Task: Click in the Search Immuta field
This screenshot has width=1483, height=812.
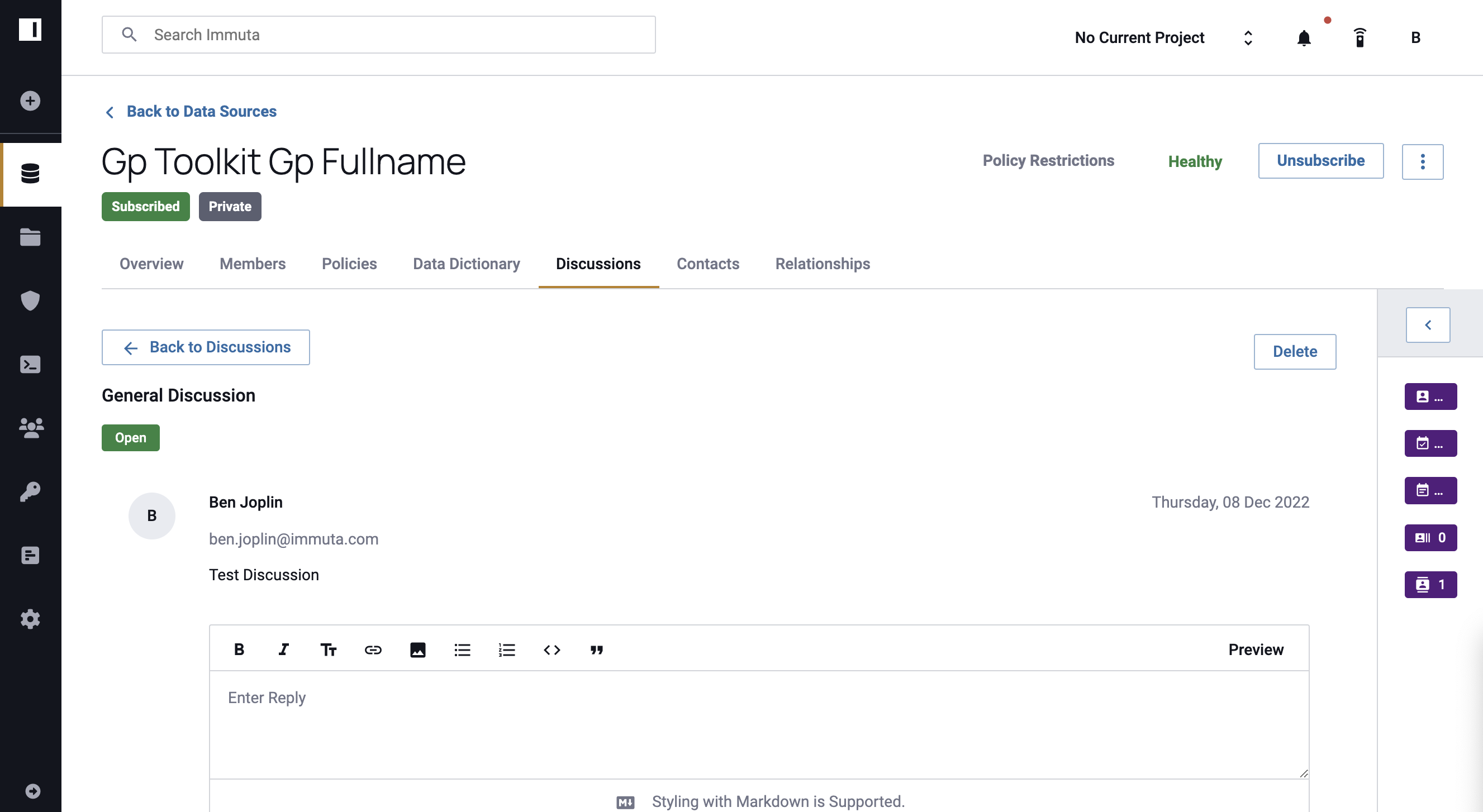Action: click(379, 35)
